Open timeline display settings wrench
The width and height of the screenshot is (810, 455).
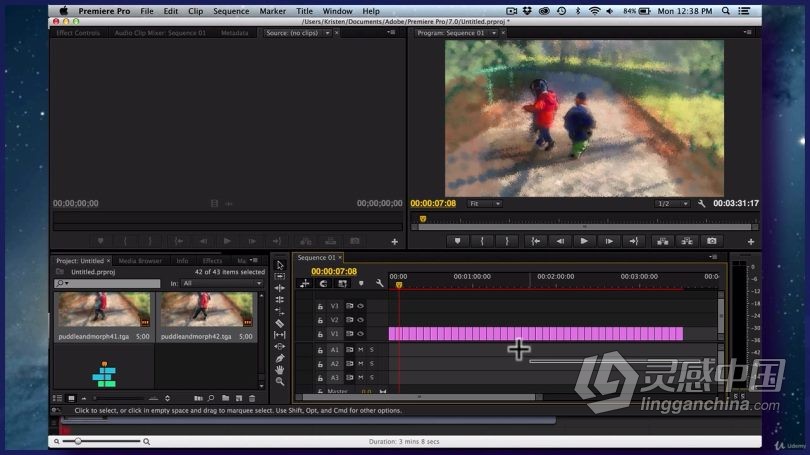[x=380, y=283]
